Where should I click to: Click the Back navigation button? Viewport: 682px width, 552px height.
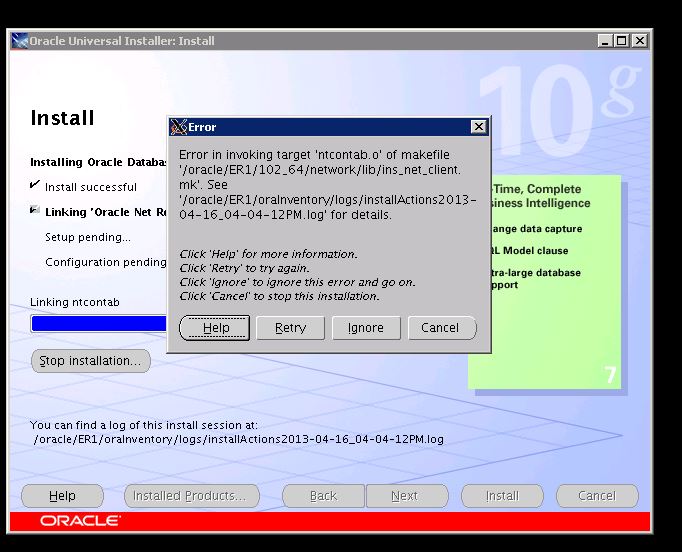pyautogui.click(x=323, y=495)
